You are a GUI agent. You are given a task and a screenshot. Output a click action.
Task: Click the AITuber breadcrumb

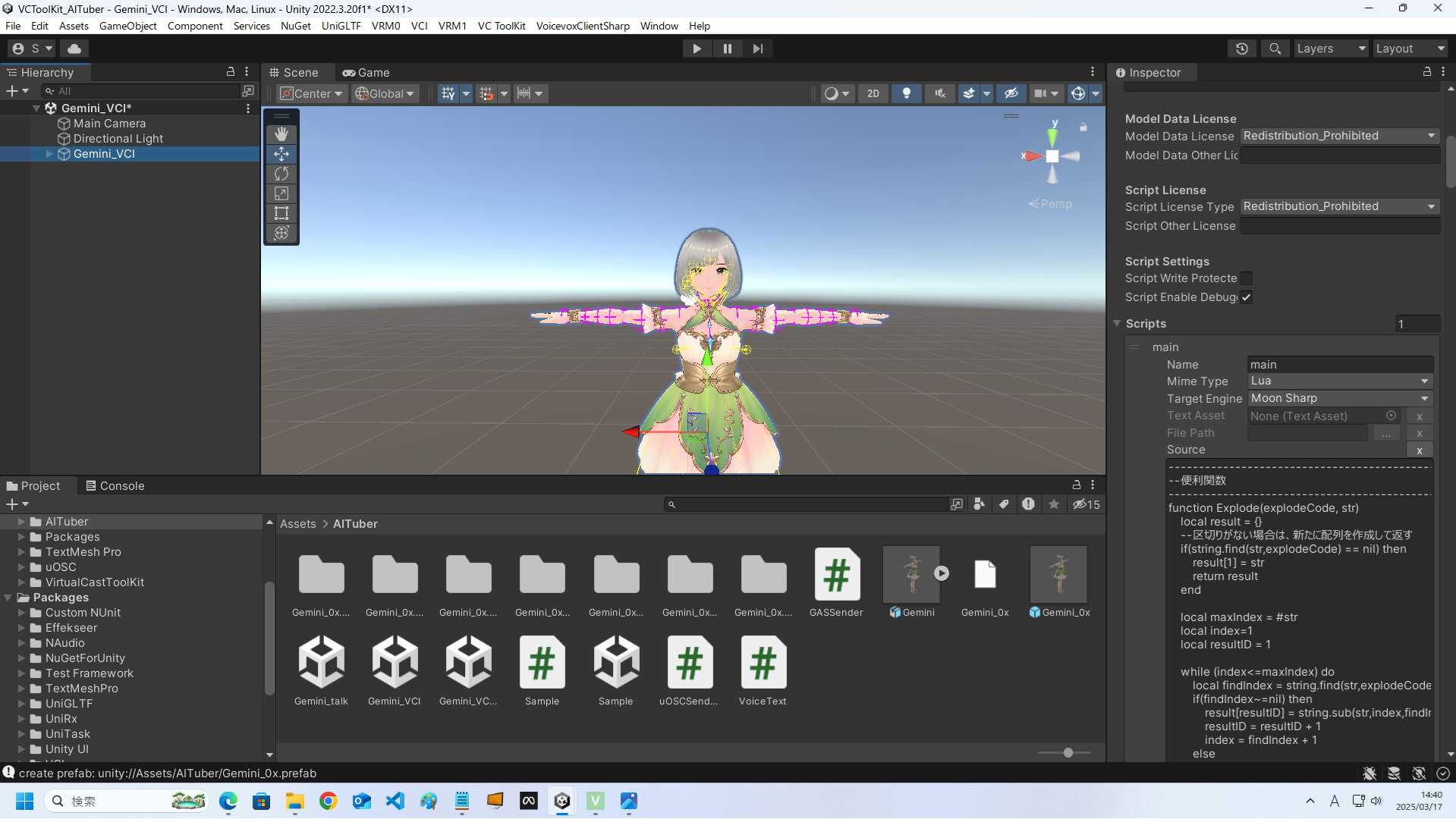tap(355, 524)
